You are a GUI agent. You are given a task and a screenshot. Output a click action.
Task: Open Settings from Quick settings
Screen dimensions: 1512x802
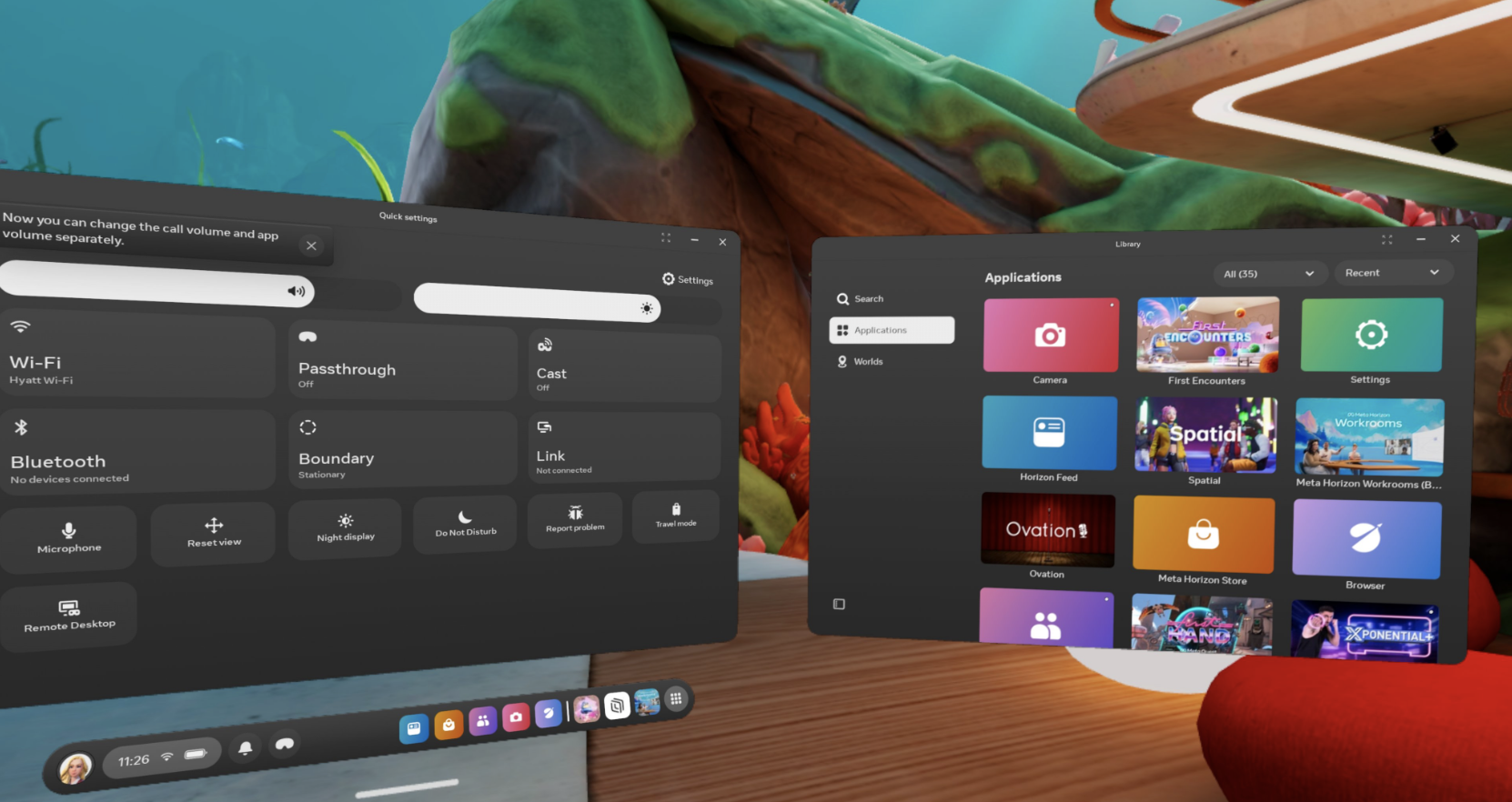pos(688,280)
